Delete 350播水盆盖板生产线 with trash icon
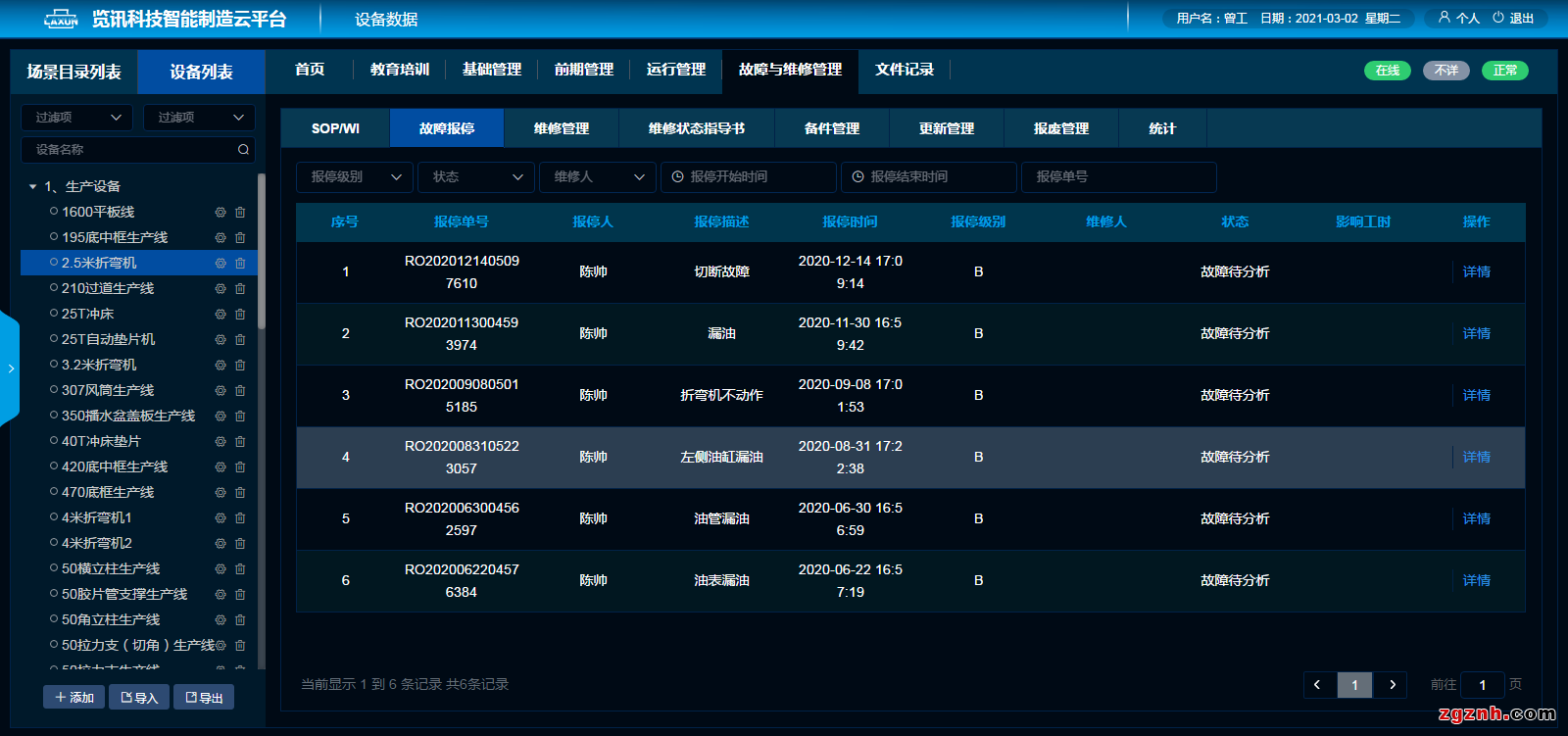The height and width of the screenshot is (736, 1568). (240, 416)
